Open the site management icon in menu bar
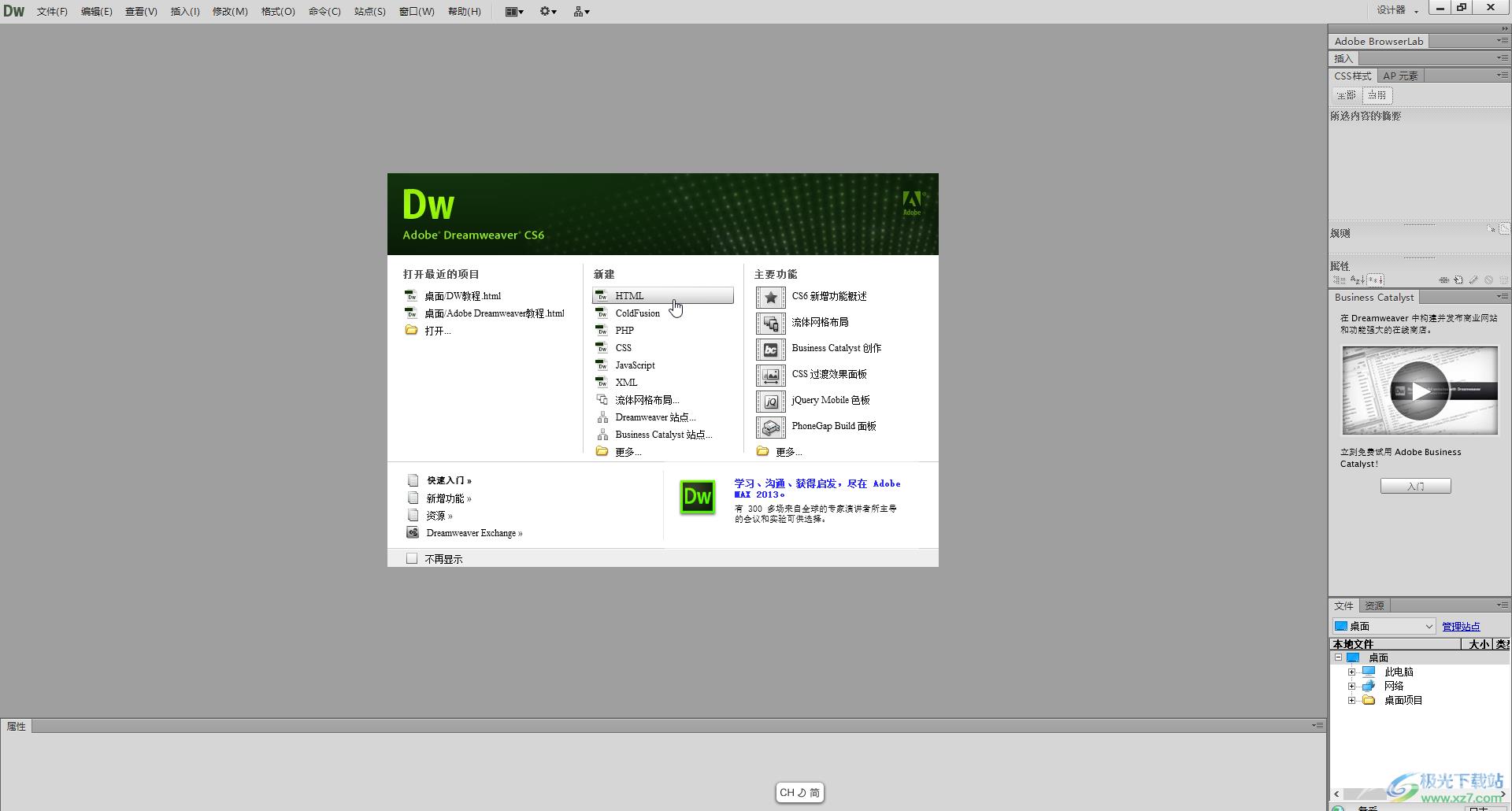1512x811 pixels. click(x=582, y=11)
